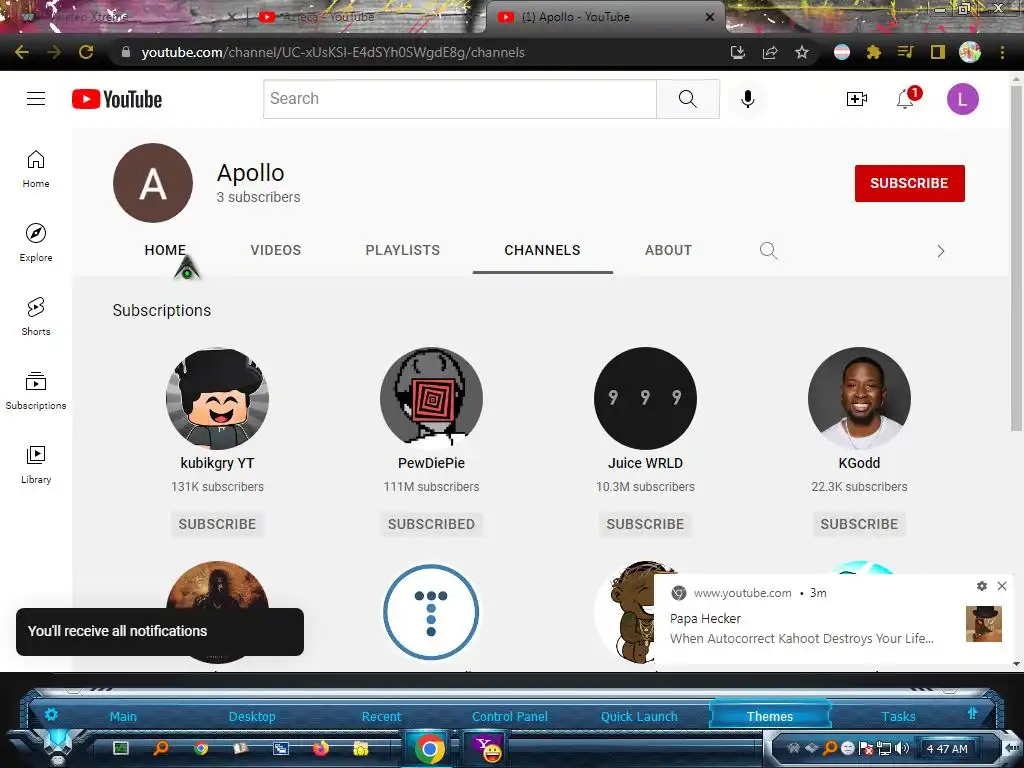Subscribe to kubikgry YT
Screen dimensions: 1024x768
(x=217, y=524)
